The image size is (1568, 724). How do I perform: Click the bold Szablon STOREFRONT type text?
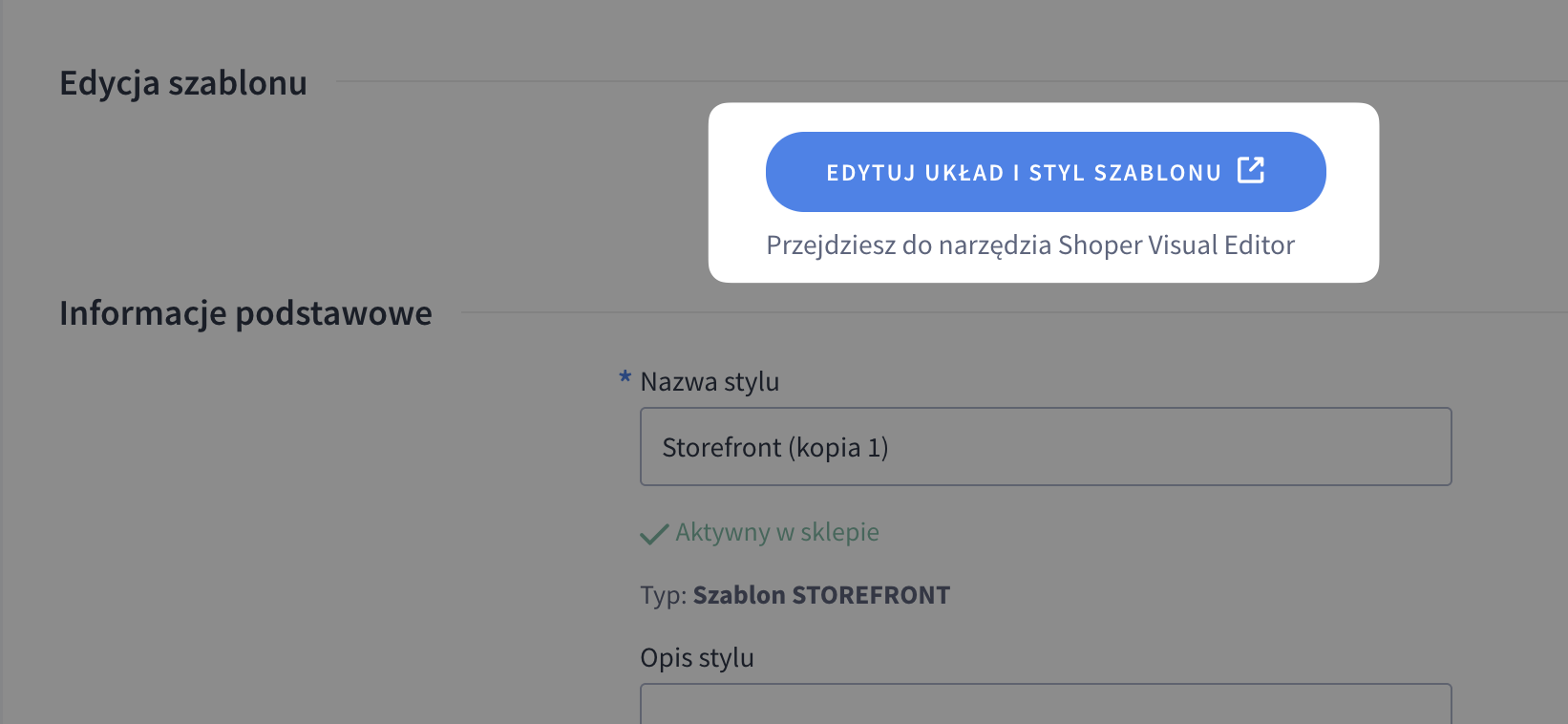(821, 595)
